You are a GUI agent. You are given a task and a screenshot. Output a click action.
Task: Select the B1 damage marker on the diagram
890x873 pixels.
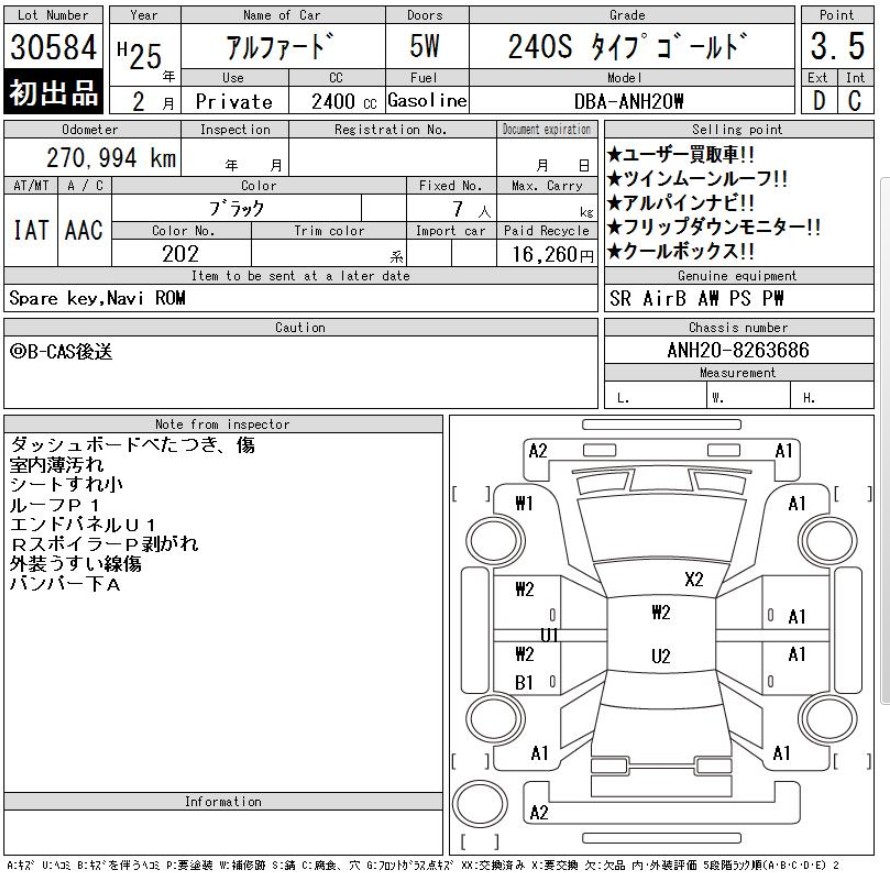pos(523,682)
